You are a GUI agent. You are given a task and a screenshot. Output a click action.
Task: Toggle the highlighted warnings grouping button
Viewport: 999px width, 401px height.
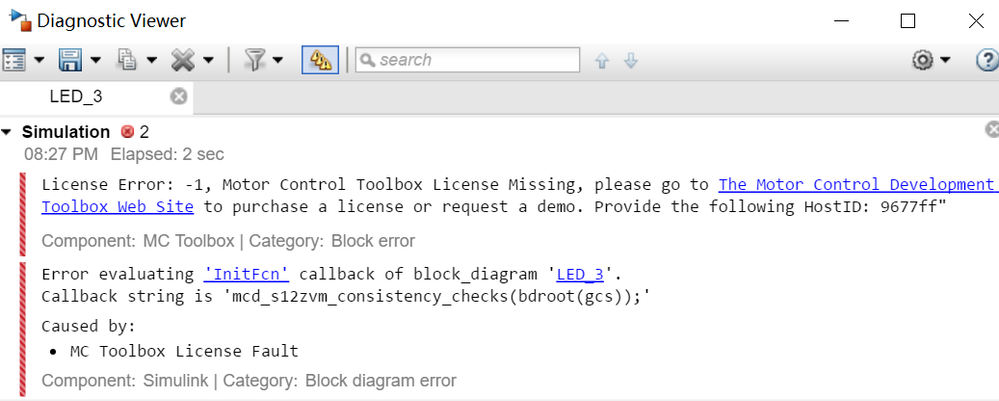320,60
